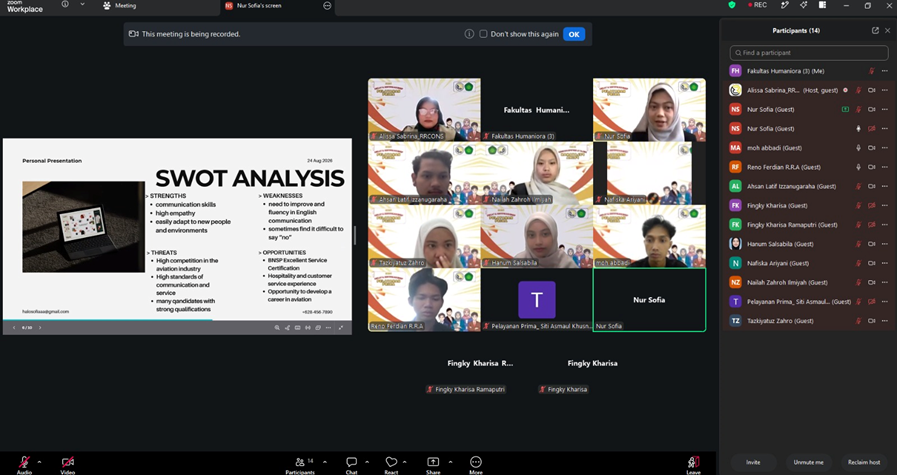Expand share options arrow beside Share
The width and height of the screenshot is (897, 475).
pos(450,462)
